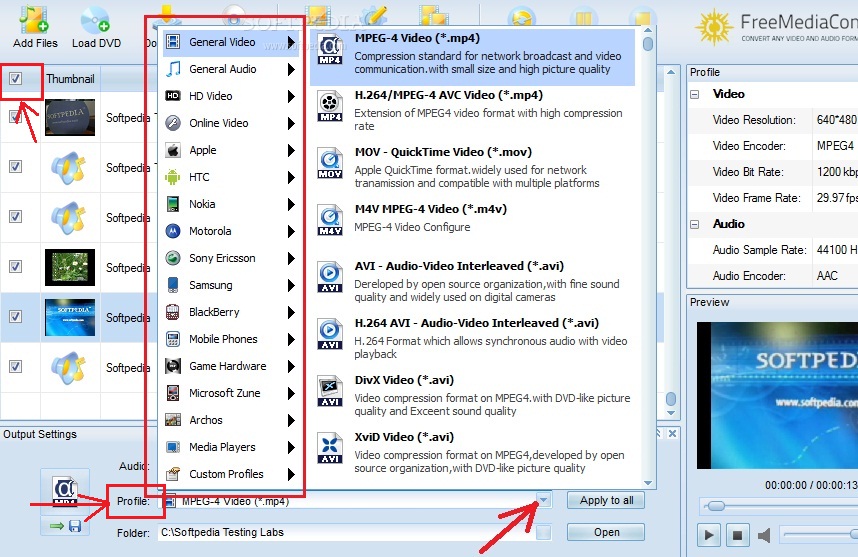
Task: Click the Thumbnail column header
Action: coord(70,79)
